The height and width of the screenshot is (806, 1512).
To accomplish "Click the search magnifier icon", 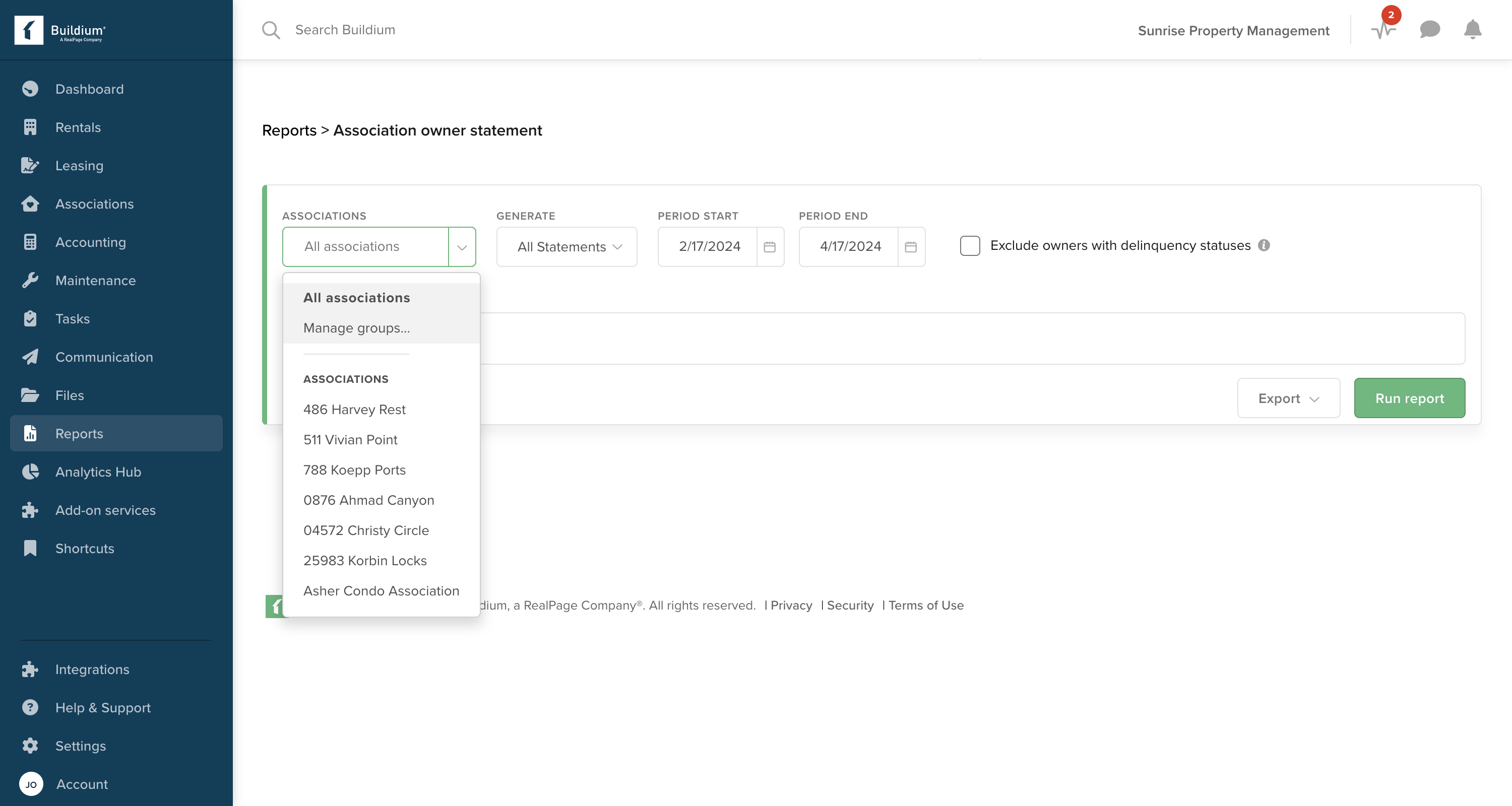I will (271, 30).
